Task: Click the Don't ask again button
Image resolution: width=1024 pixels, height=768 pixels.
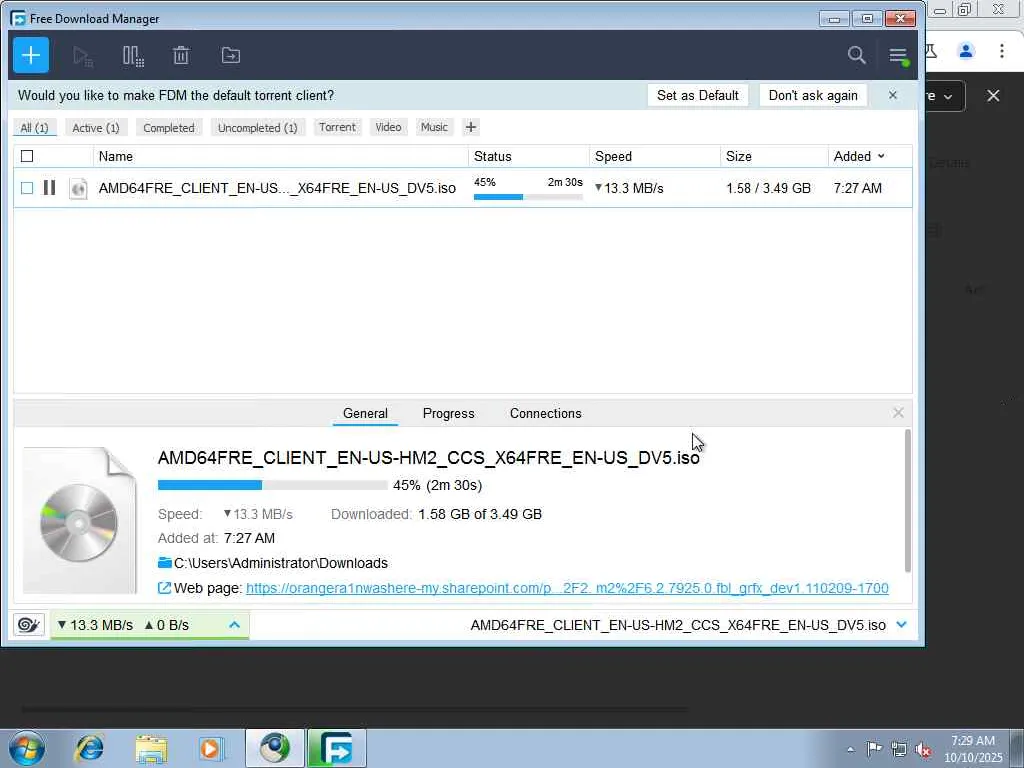Action: tap(813, 95)
